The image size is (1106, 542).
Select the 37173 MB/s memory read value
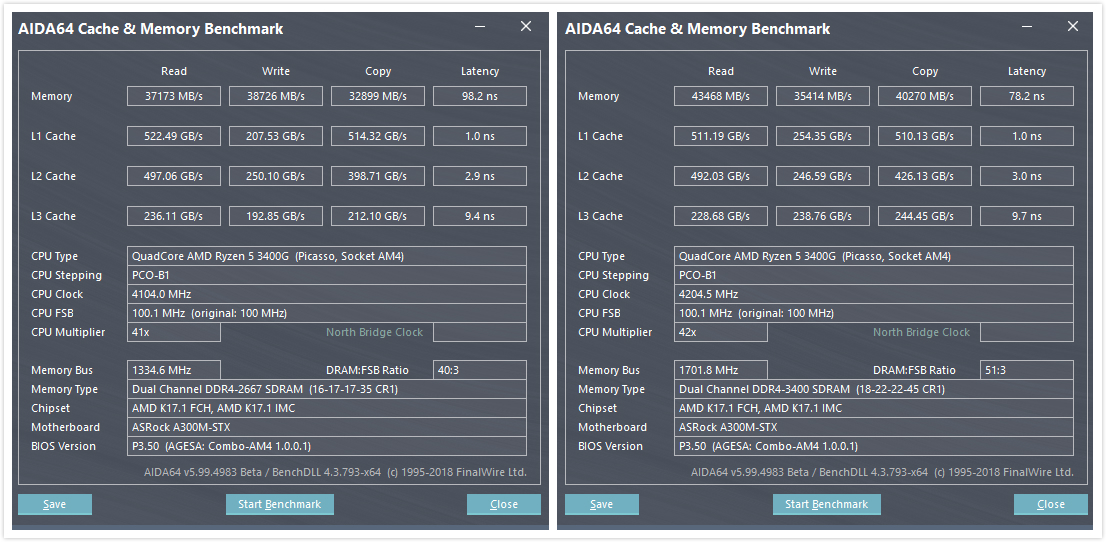click(x=174, y=96)
